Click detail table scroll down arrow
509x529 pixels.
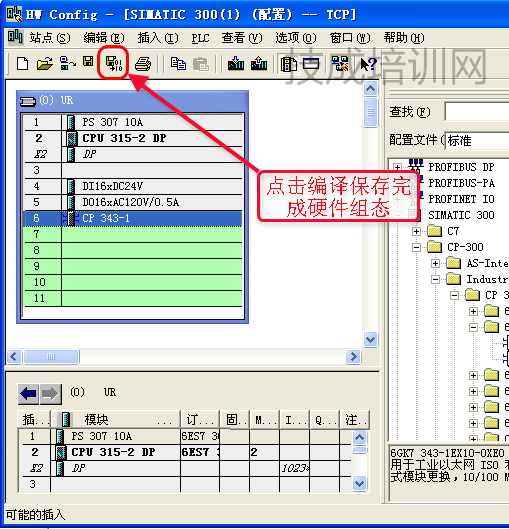click(359, 484)
